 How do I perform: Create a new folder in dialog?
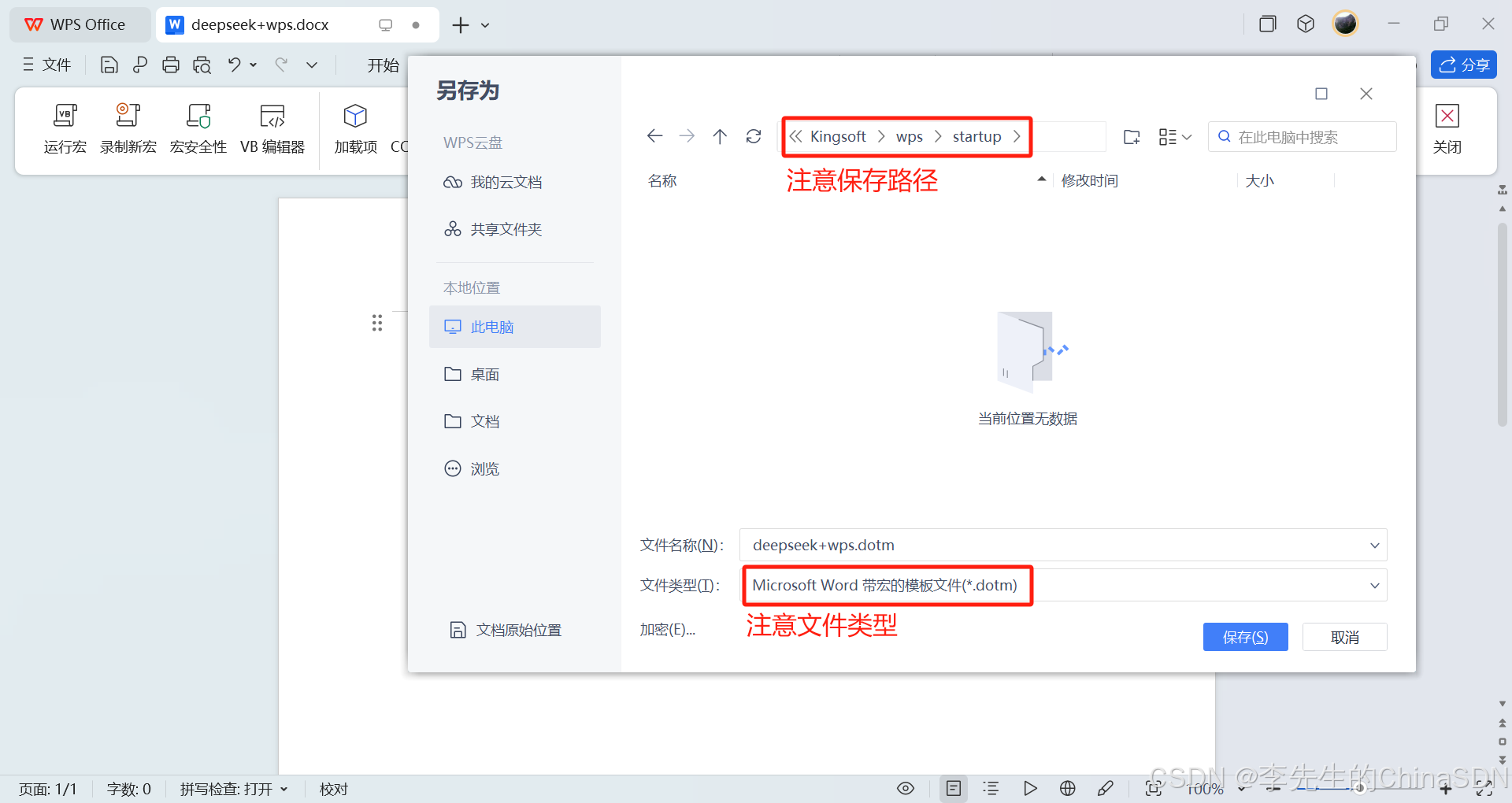pyautogui.click(x=1132, y=137)
